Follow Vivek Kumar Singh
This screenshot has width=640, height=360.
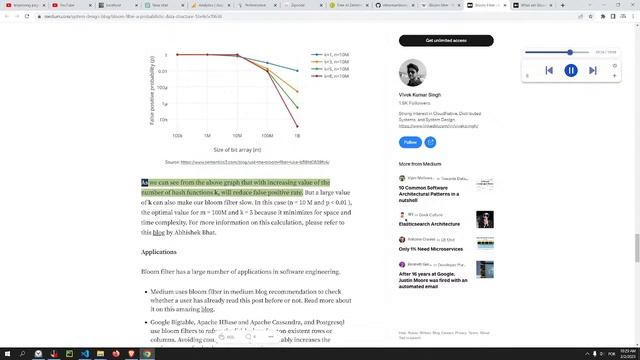[x=410, y=142]
